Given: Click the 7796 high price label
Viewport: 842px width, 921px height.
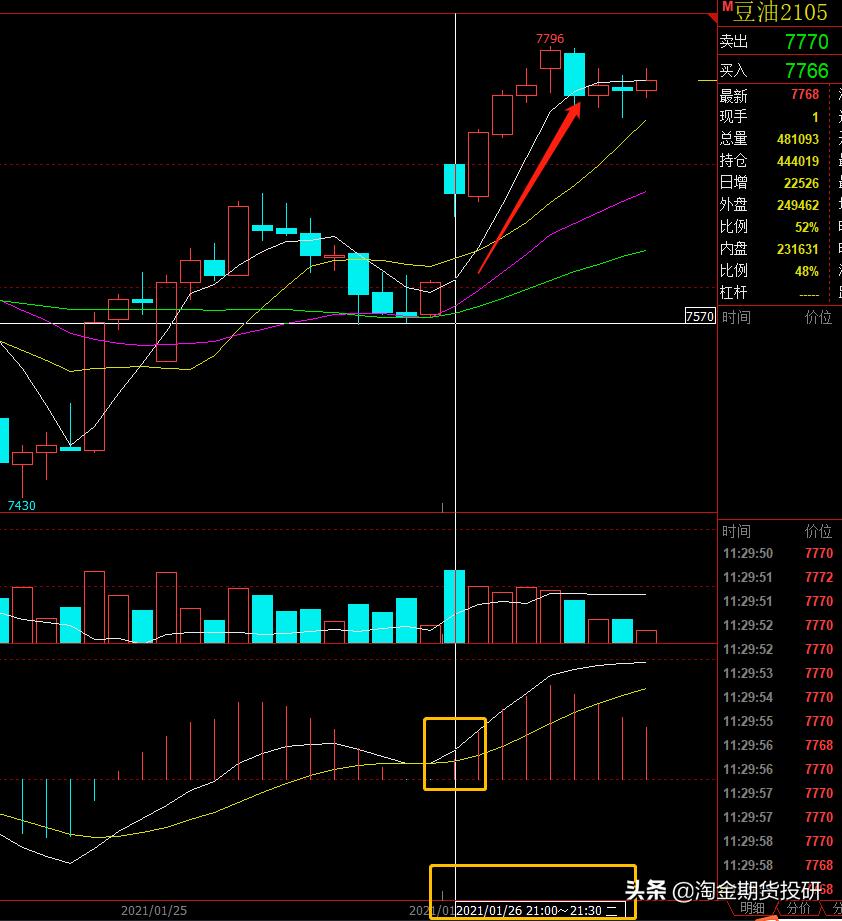Looking at the screenshot, I should click(x=550, y=39).
